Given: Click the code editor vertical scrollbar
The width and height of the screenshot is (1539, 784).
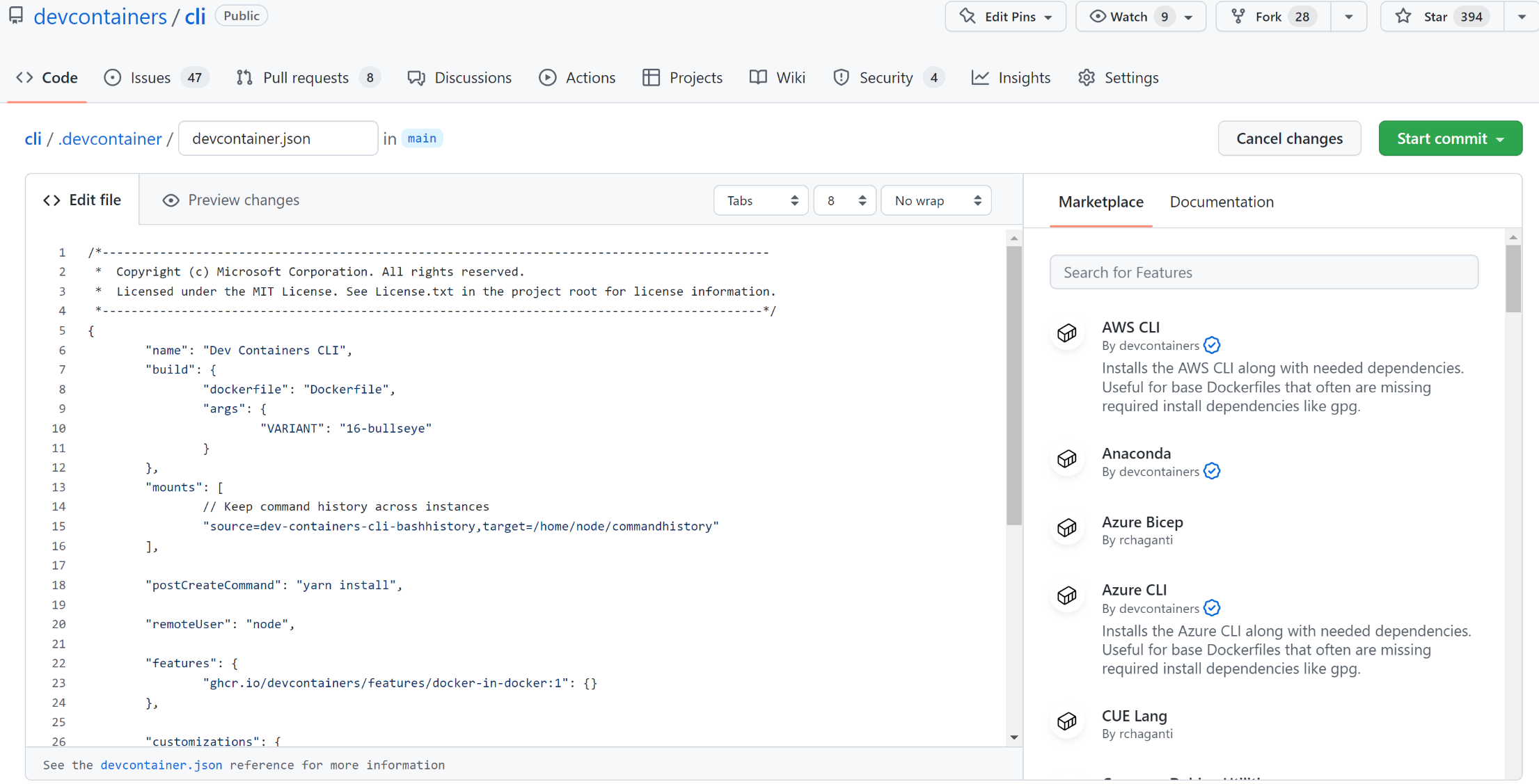Looking at the screenshot, I should click(x=1014, y=385).
